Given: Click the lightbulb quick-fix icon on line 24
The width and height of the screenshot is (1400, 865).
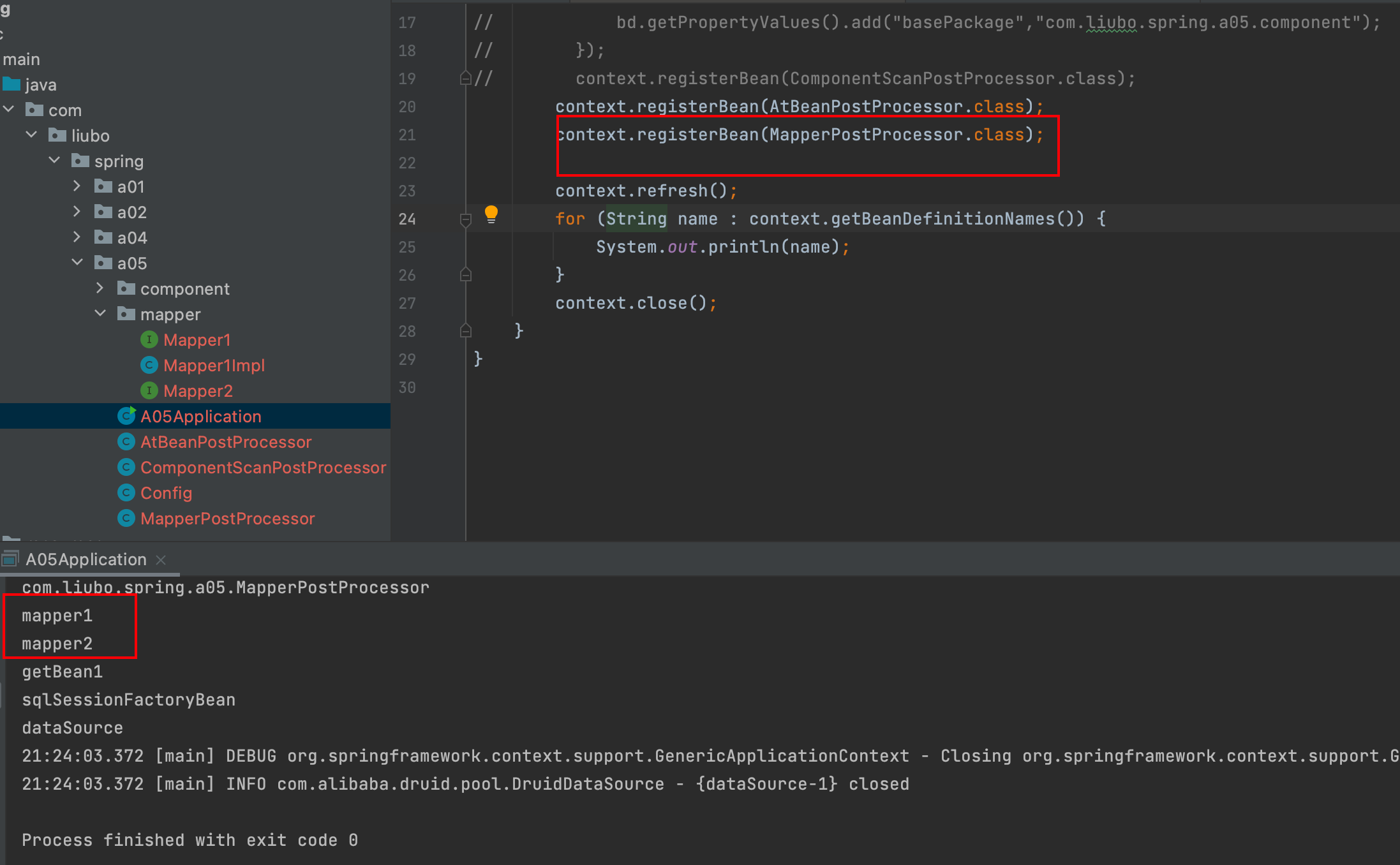Looking at the screenshot, I should 491,214.
